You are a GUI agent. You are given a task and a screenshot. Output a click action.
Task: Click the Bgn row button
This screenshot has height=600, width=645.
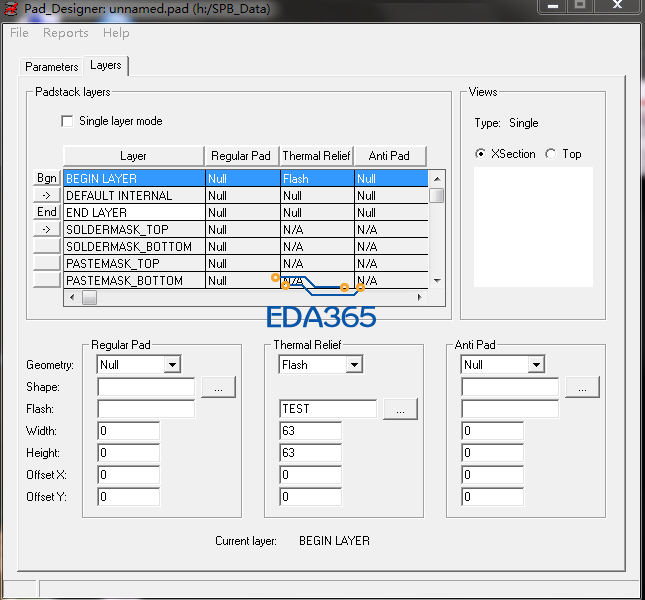coord(47,178)
